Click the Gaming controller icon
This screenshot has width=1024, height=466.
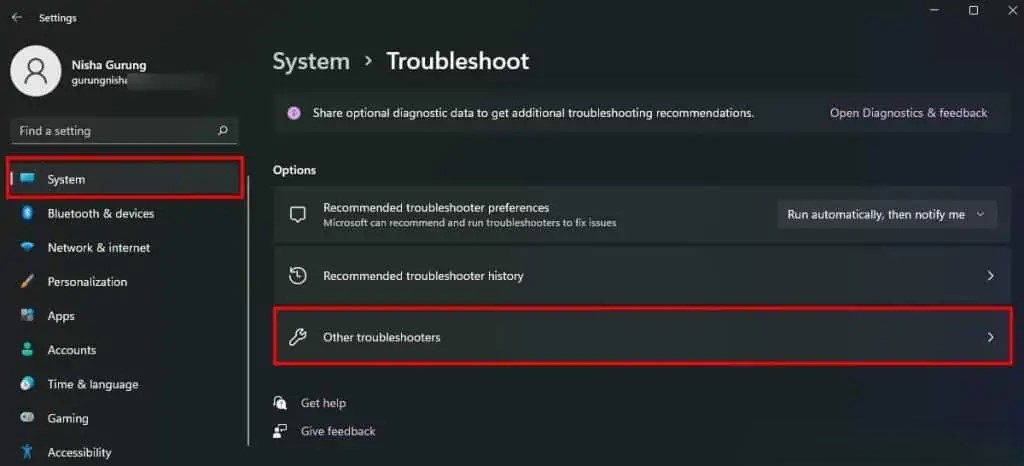point(27,418)
